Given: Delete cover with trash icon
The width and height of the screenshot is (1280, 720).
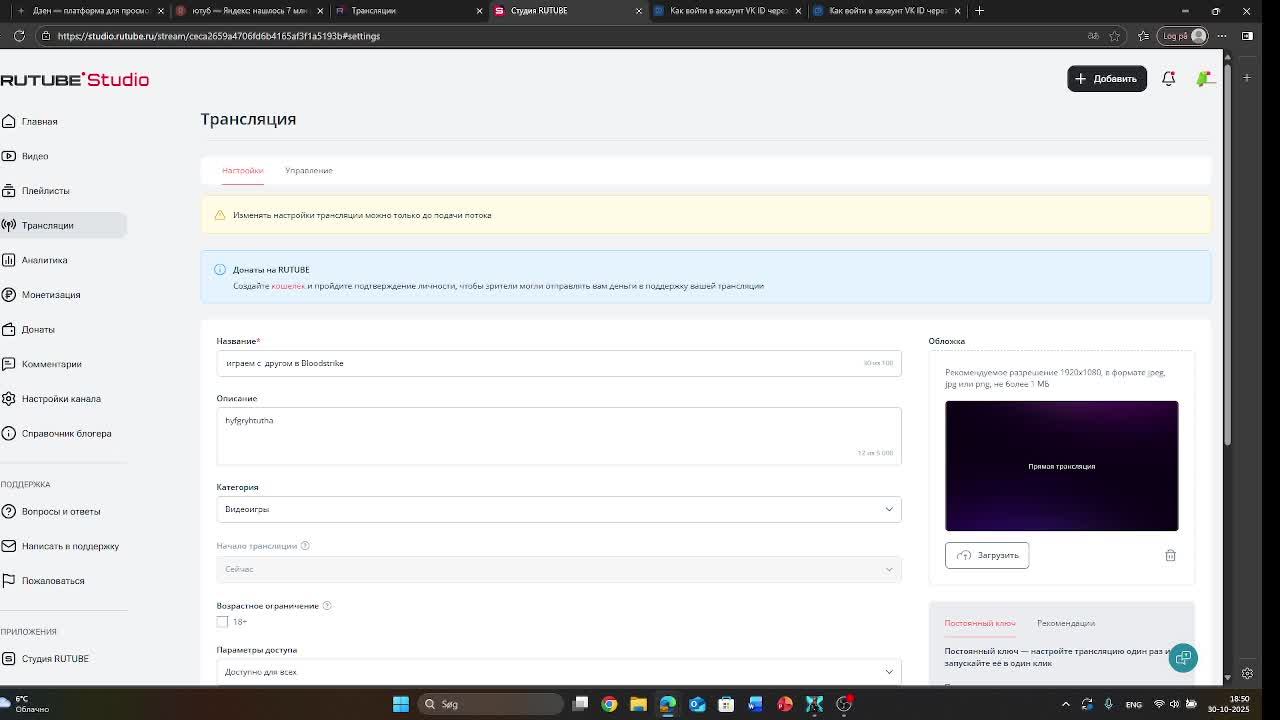Looking at the screenshot, I should click(x=1170, y=555).
